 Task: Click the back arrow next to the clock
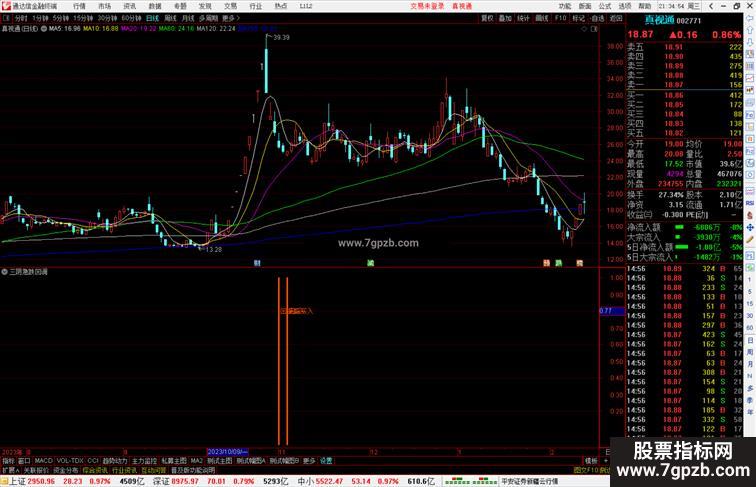click(711, 6)
